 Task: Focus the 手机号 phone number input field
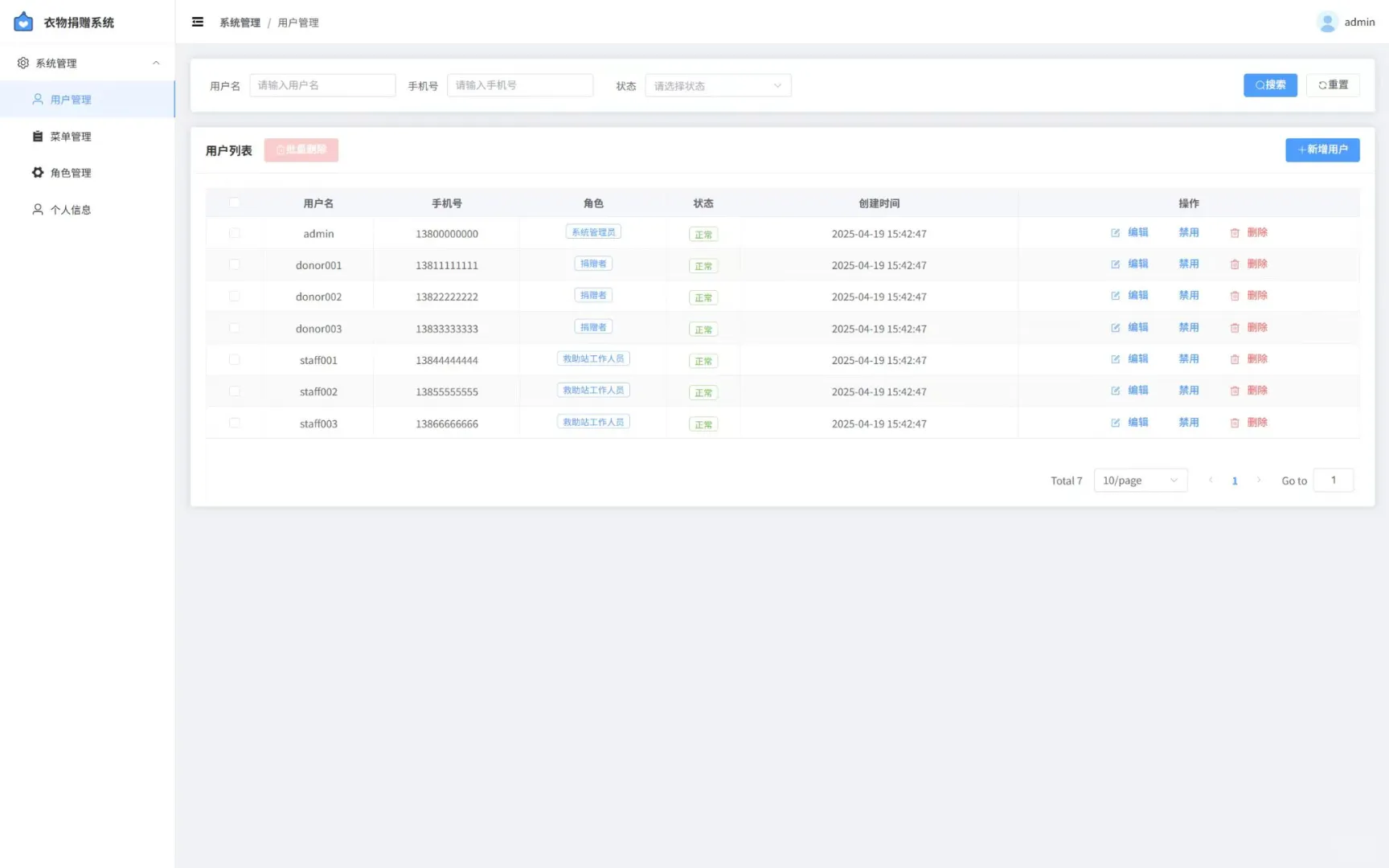tap(520, 85)
